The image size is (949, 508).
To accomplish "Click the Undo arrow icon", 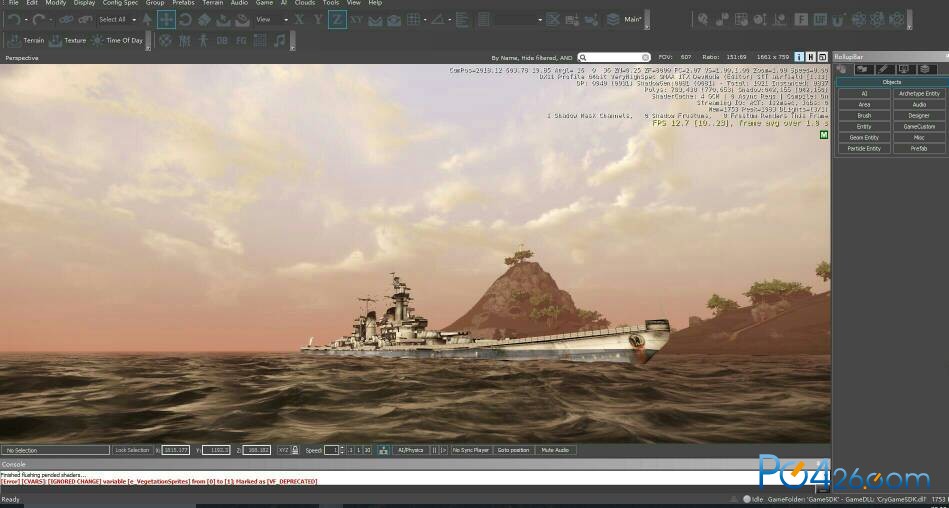I will click(14, 19).
